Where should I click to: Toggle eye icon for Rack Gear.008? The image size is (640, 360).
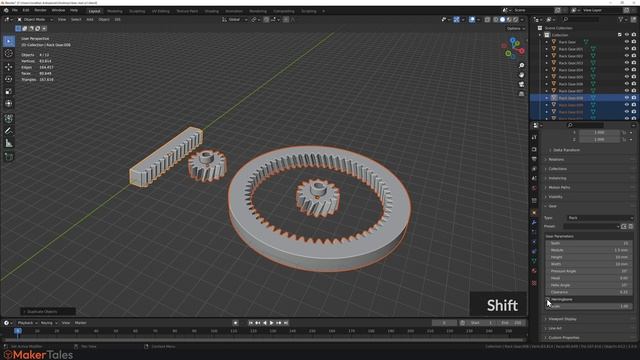[627, 98]
